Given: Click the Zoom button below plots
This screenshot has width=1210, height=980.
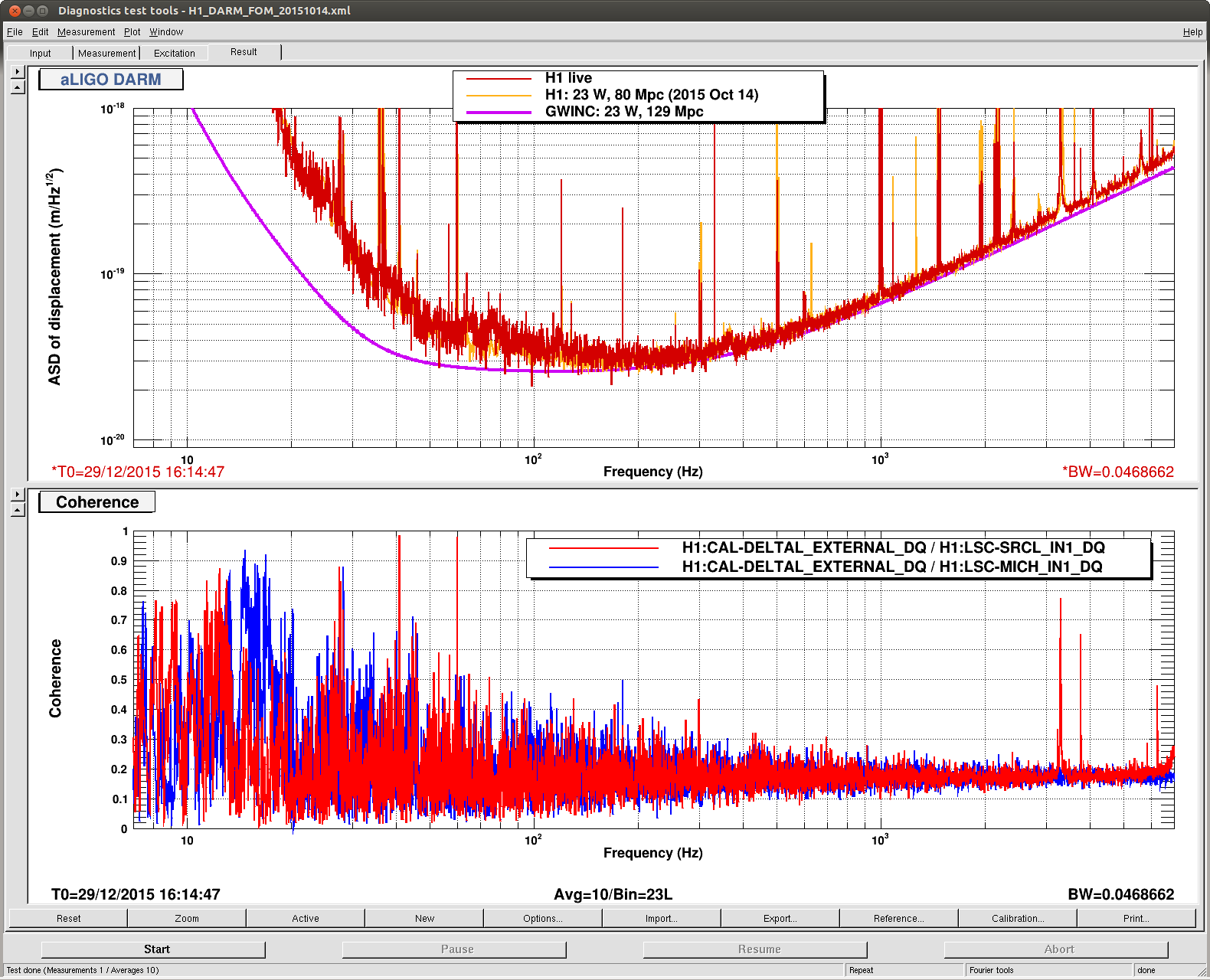Looking at the screenshot, I should (186, 918).
